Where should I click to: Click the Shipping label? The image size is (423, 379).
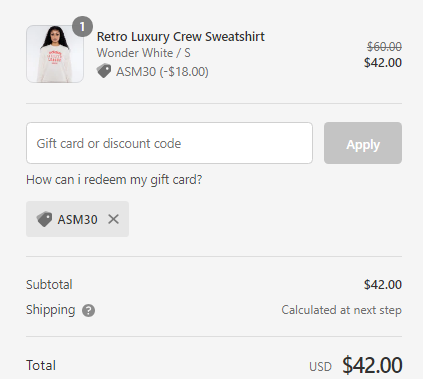[x=51, y=310]
